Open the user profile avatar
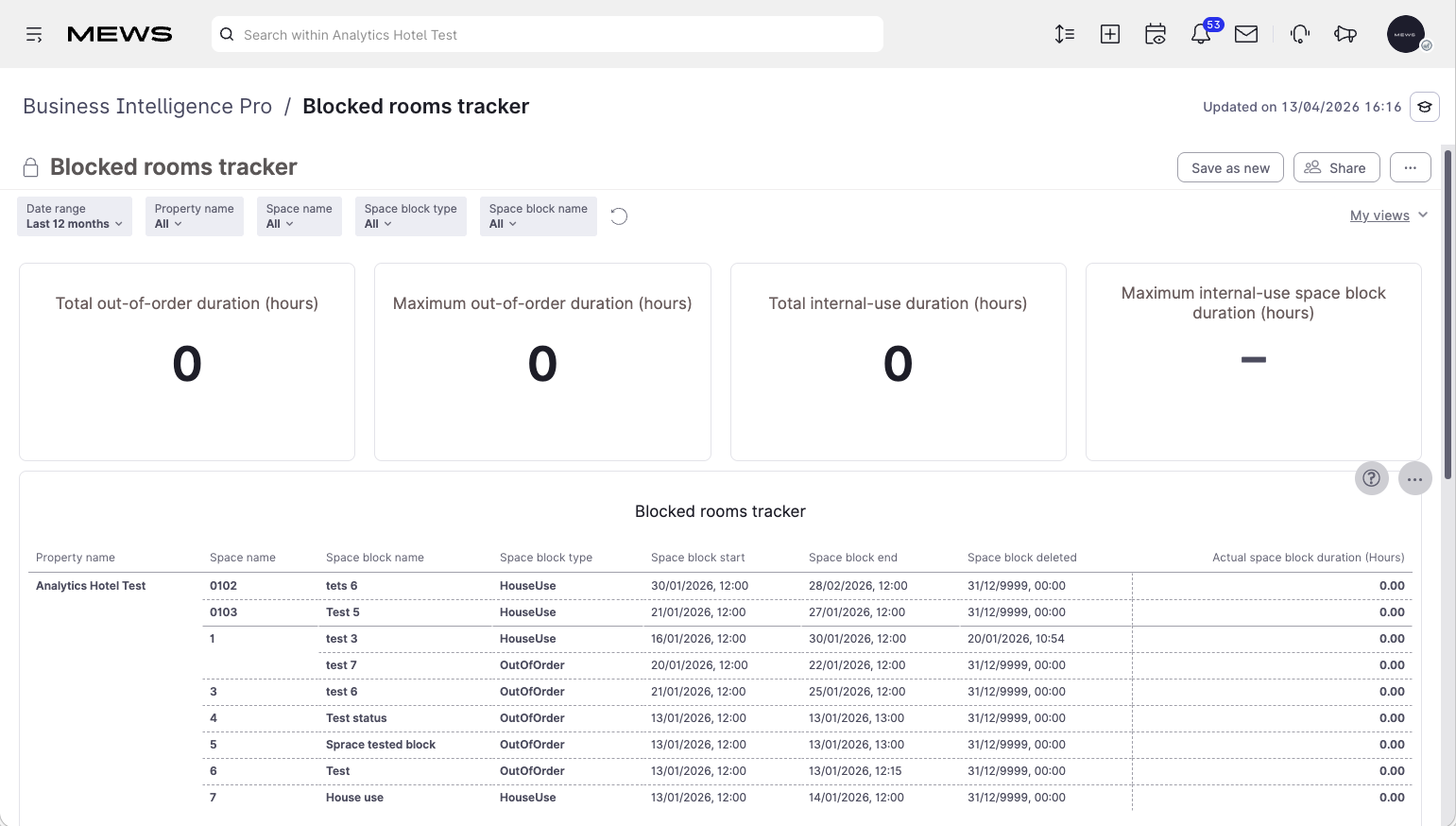1456x826 pixels. [x=1406, y=34]
